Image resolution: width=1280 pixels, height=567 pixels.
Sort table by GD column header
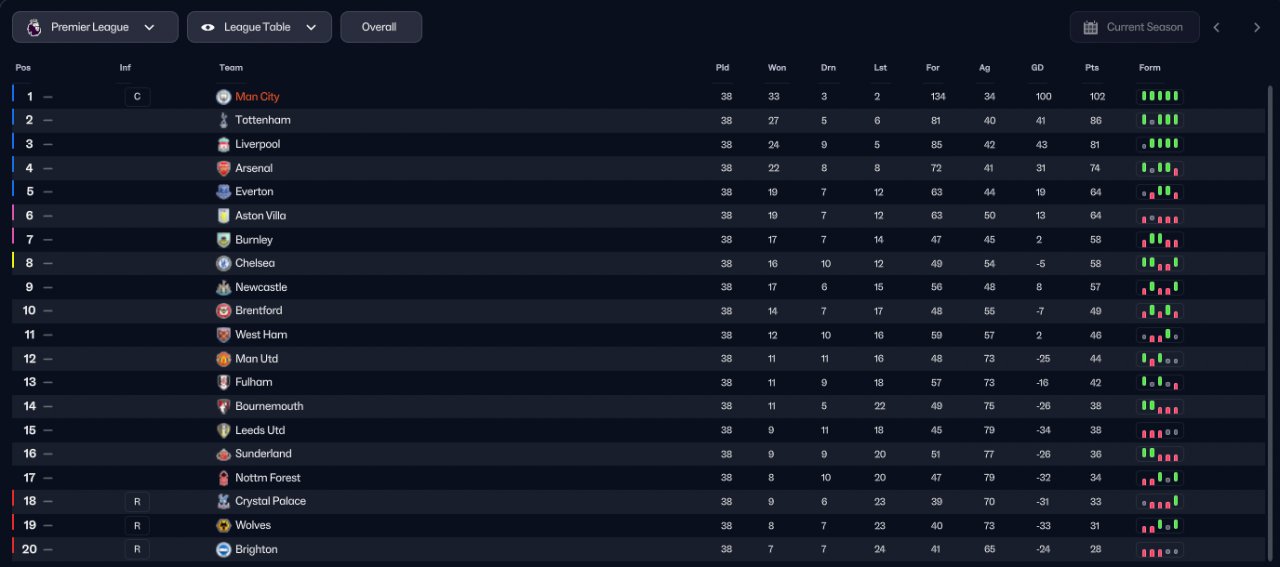point(1037,68)
